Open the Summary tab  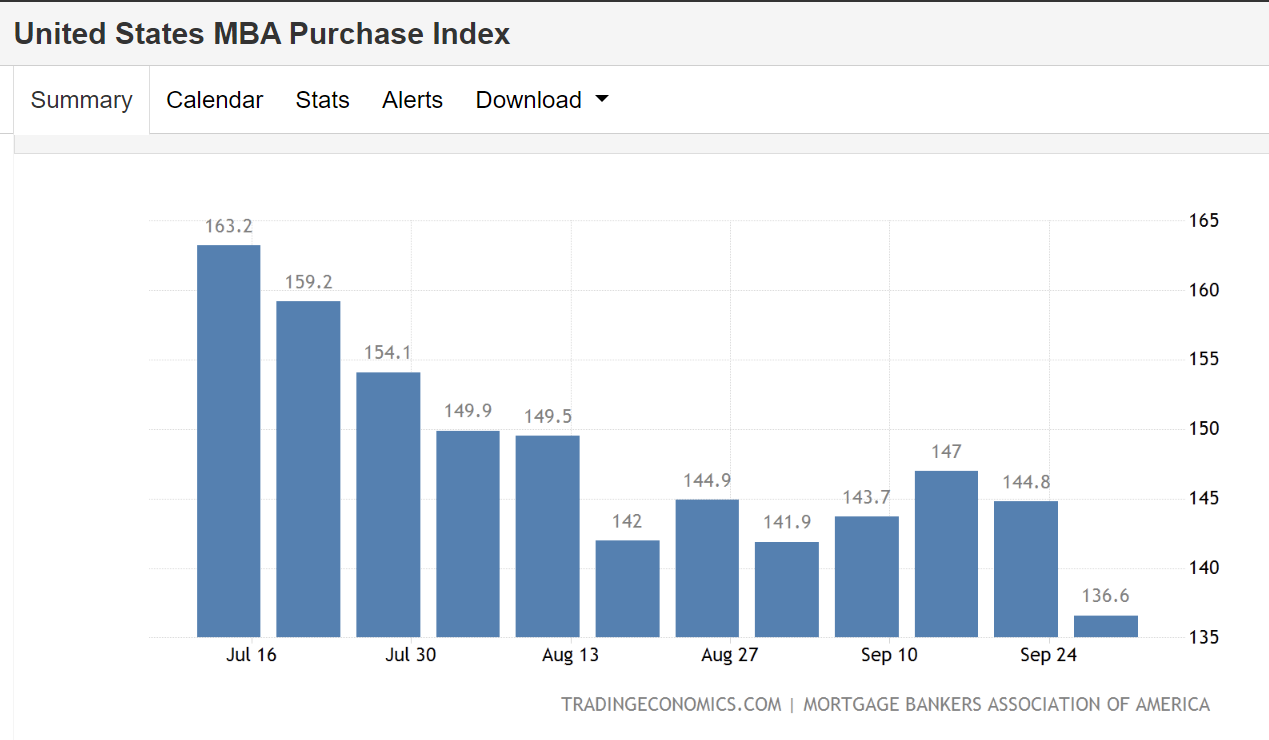81,100
